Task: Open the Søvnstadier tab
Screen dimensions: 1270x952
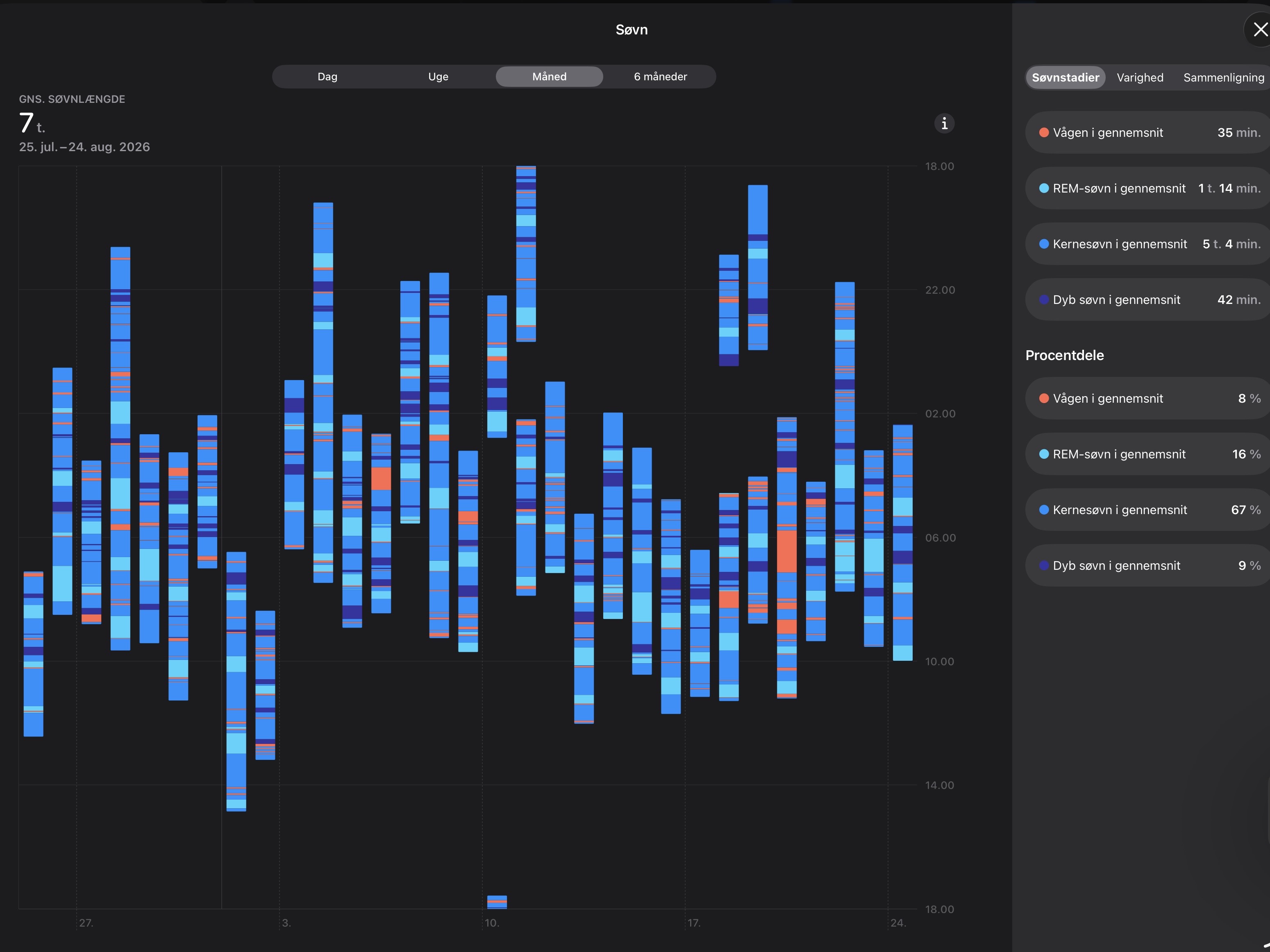Action: coord(1066,77)
